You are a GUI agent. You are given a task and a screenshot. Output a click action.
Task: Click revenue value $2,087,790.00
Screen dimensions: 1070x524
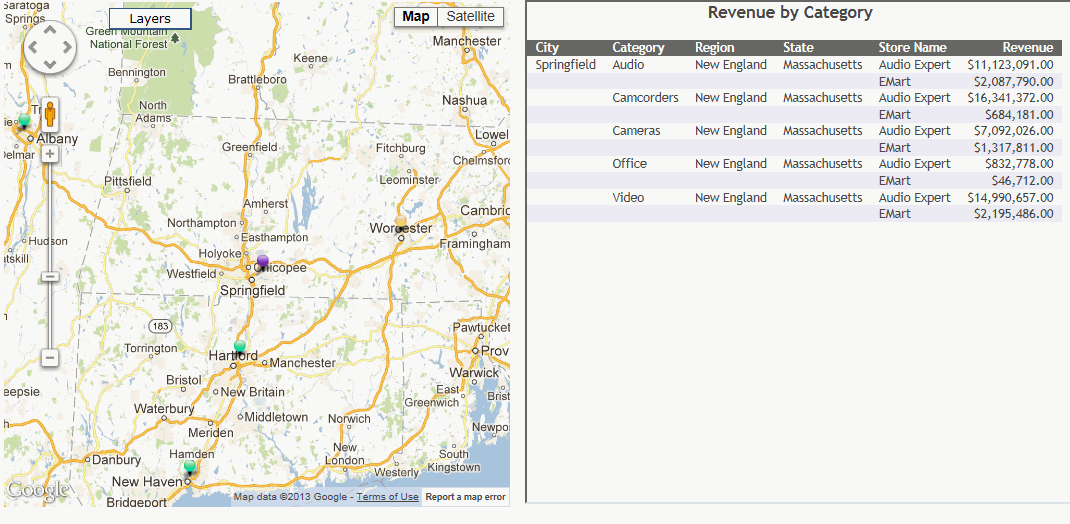coord(1014,82)
